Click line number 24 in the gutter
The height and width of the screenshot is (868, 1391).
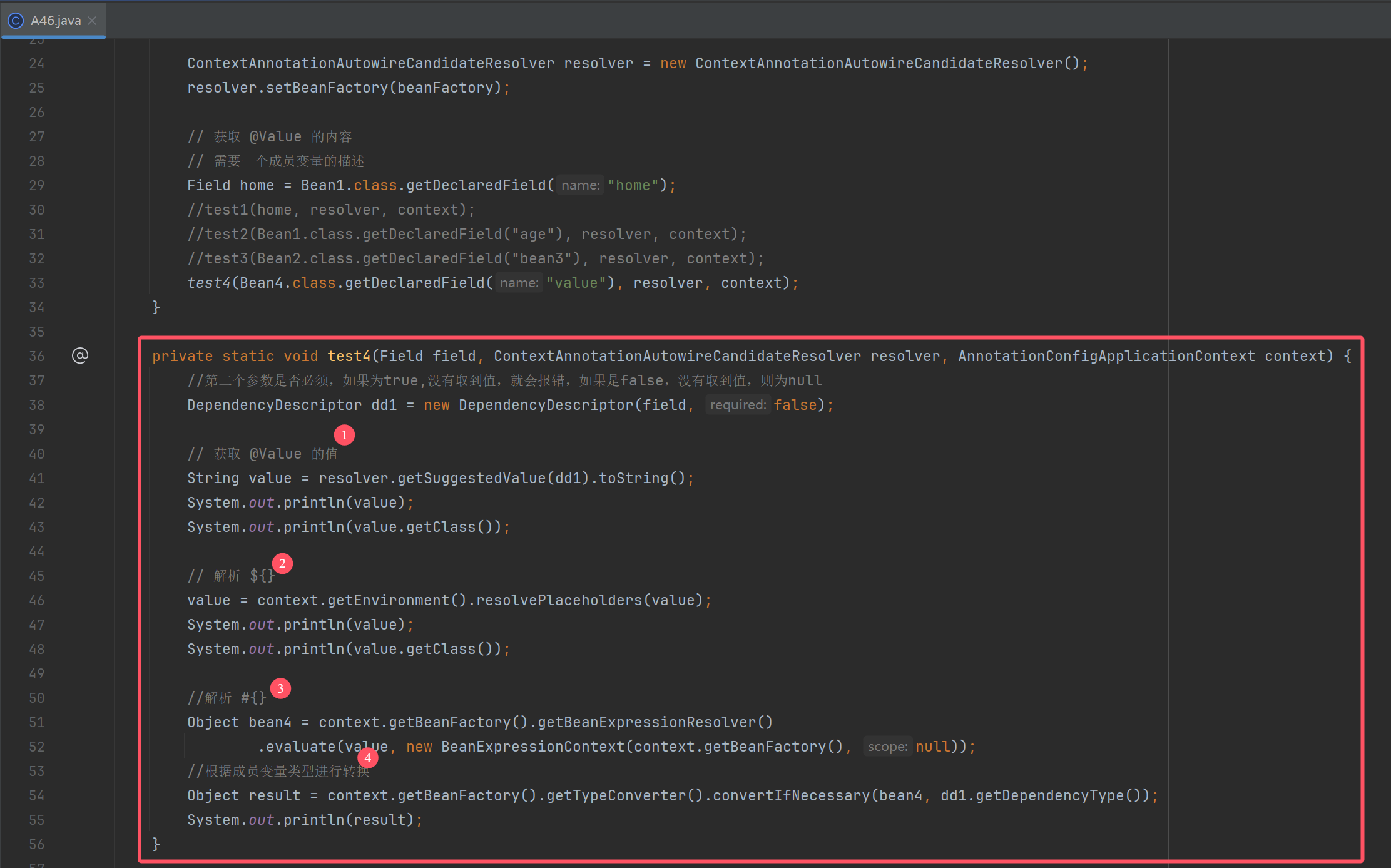37,63
